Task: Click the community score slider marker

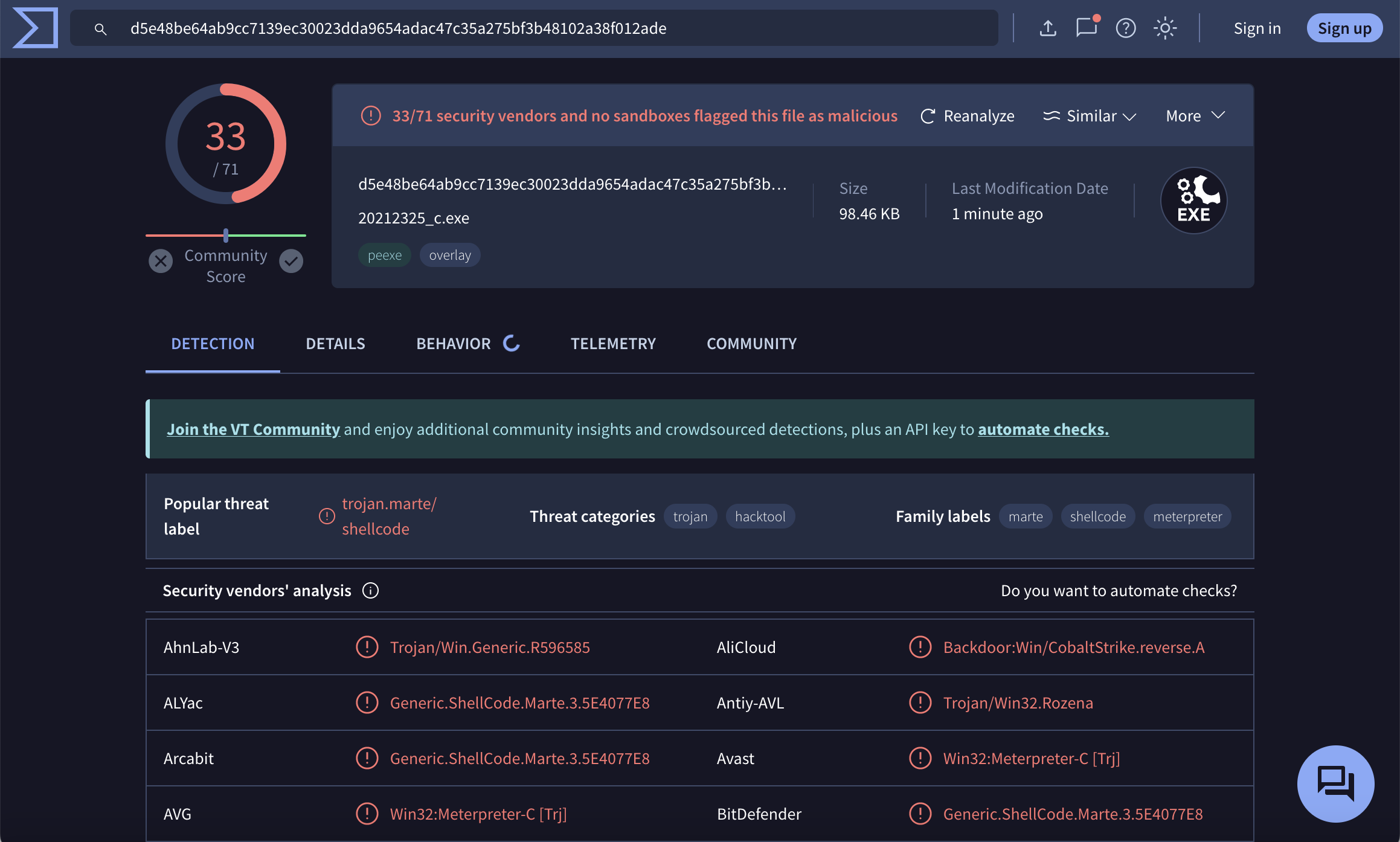Action: [226, 235]
